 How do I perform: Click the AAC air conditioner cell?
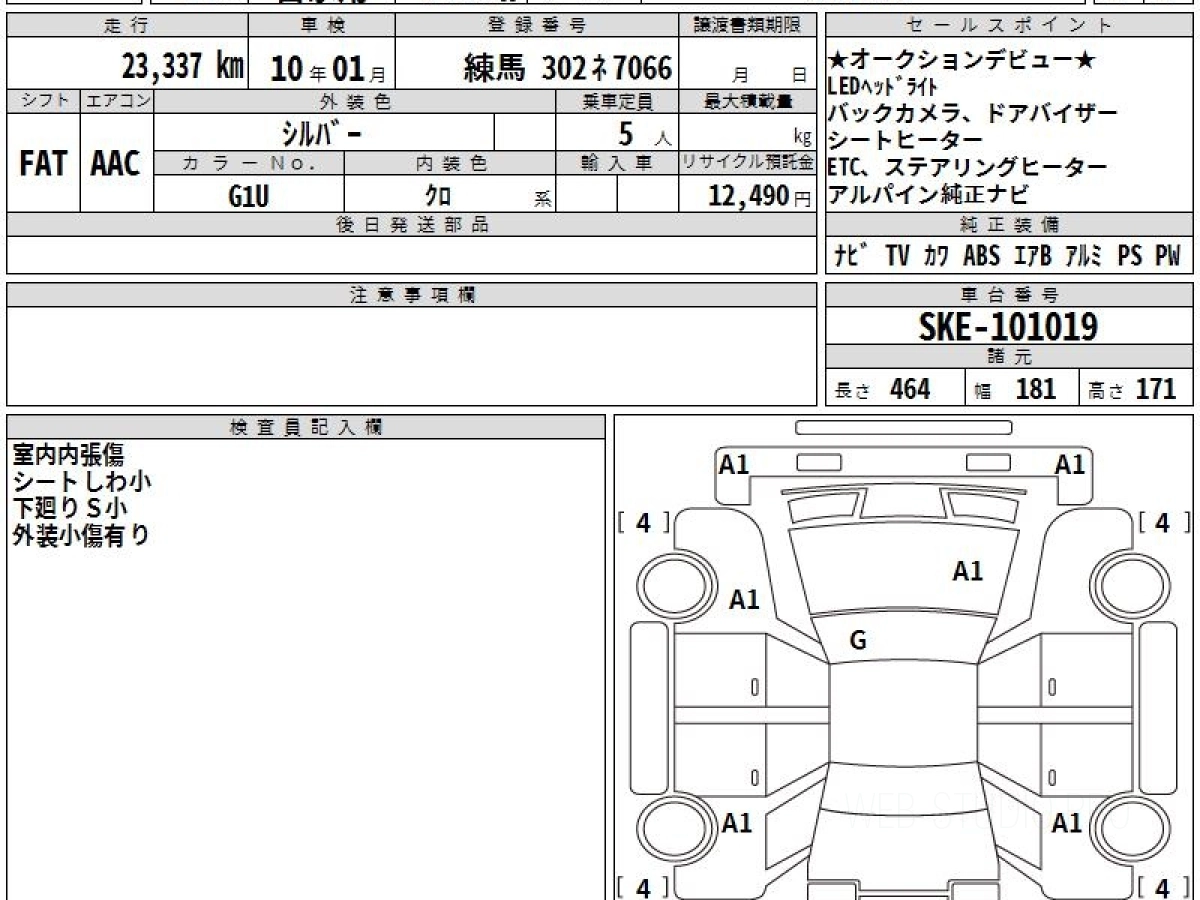(116, 164)
